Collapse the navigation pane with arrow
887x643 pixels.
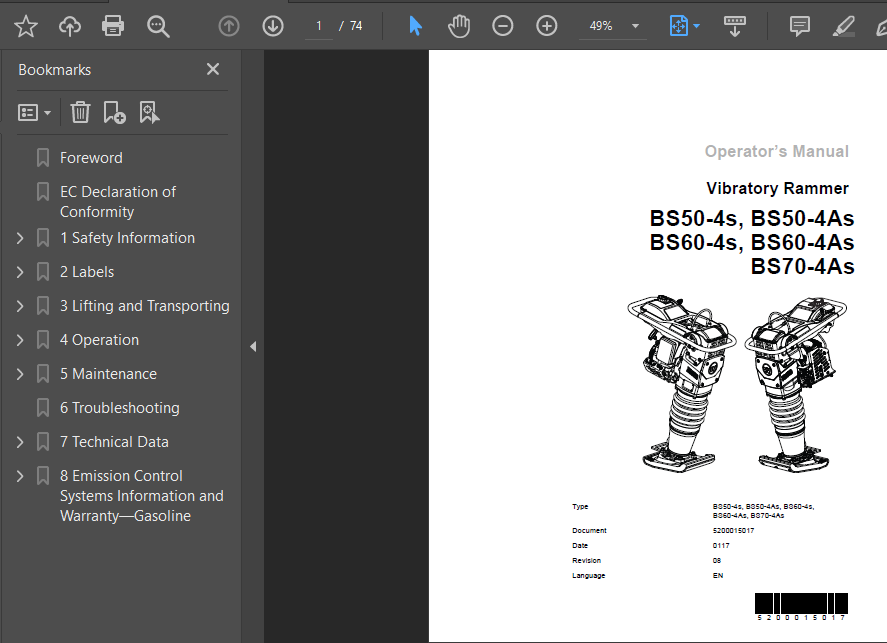[253, 346]
